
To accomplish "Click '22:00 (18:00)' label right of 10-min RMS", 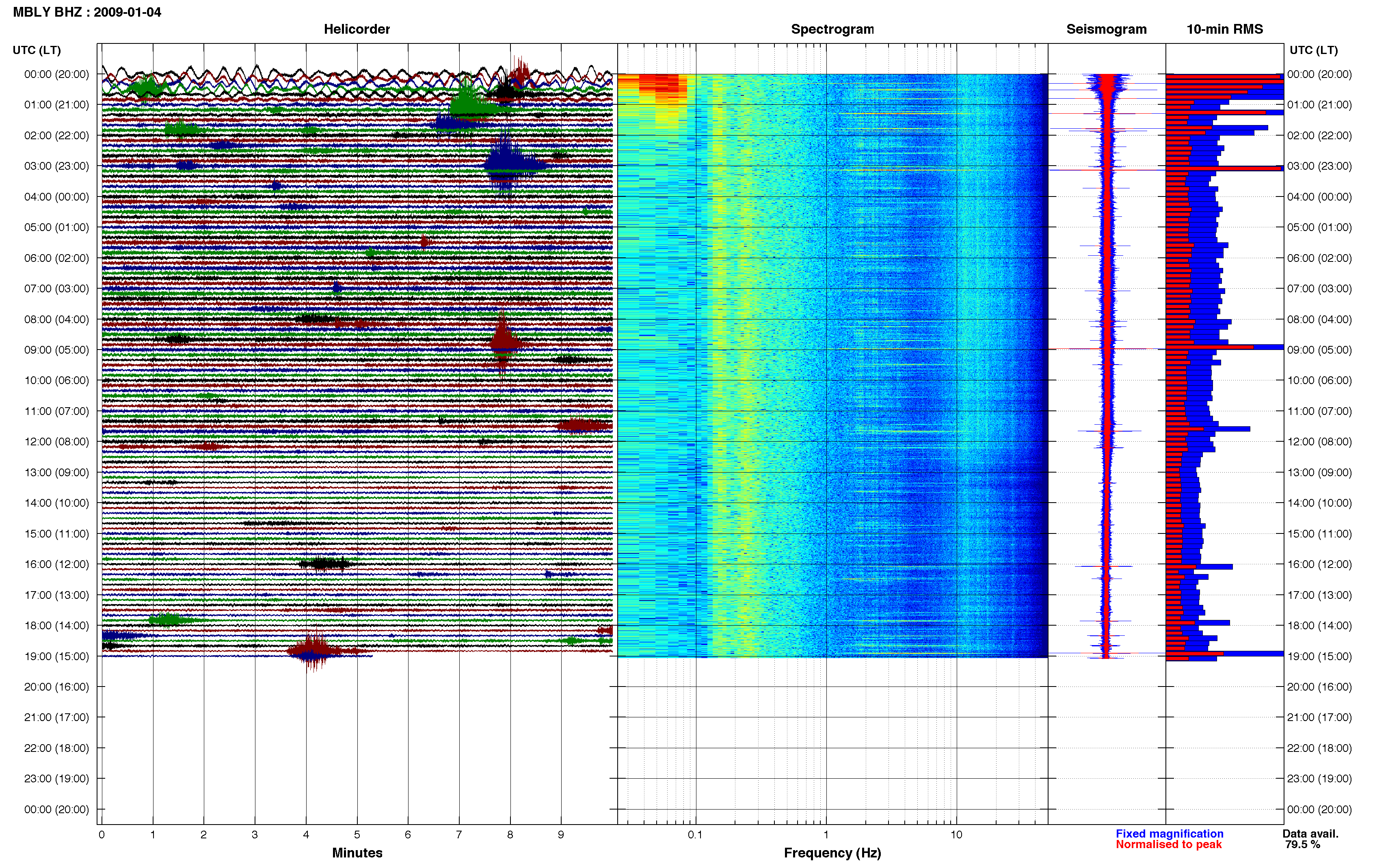I will coord(1319,748).
